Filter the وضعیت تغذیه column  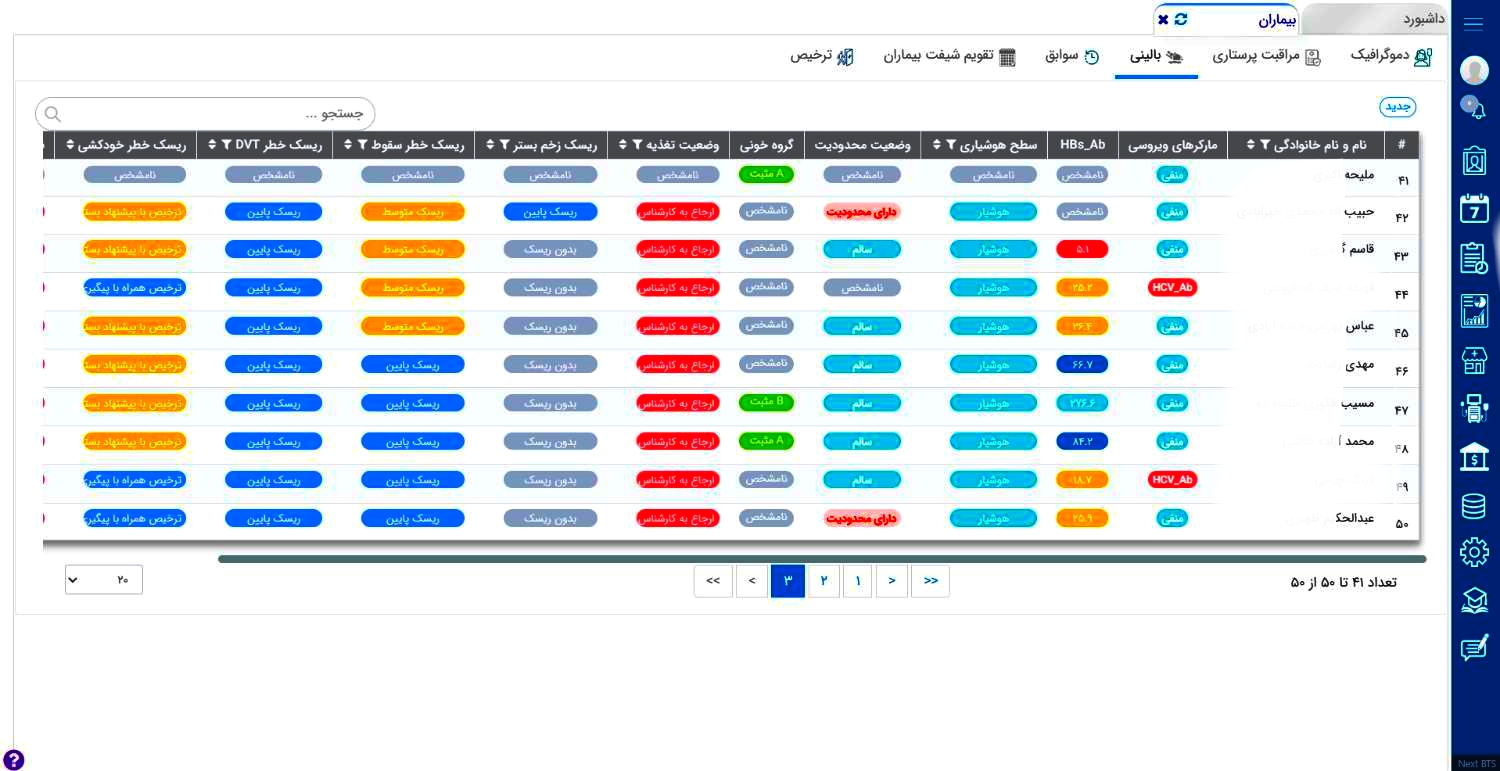tap(638, 146)
